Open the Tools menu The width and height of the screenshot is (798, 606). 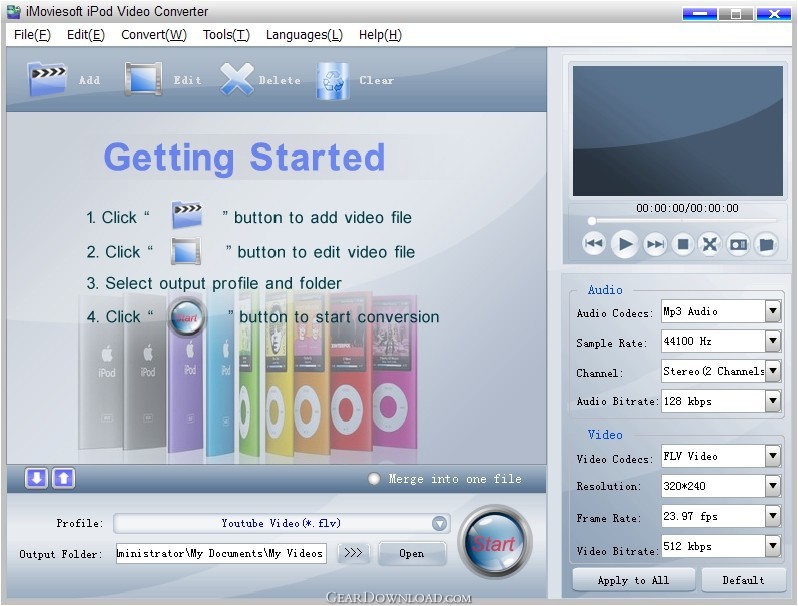pyautogui.click(x=226, y=35)
